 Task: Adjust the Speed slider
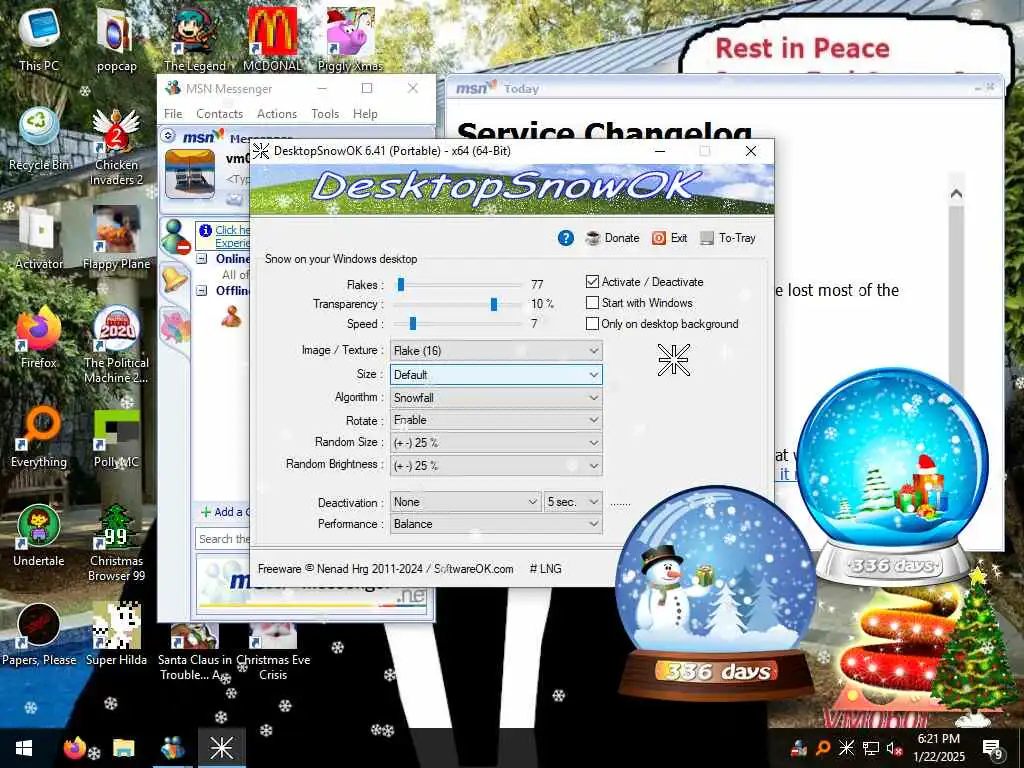(413, 324)
